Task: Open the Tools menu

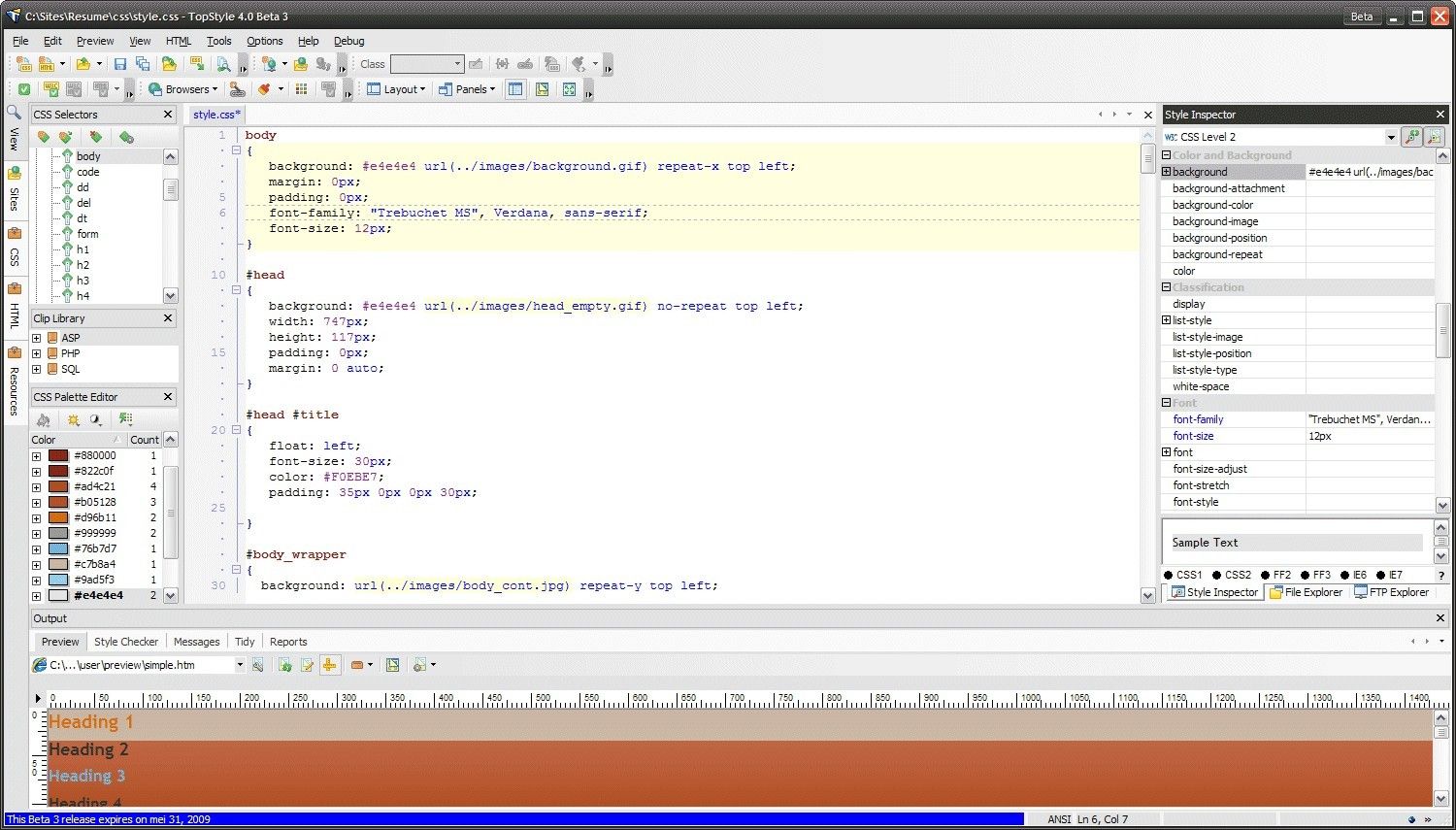Action: (x=218, y=41)
